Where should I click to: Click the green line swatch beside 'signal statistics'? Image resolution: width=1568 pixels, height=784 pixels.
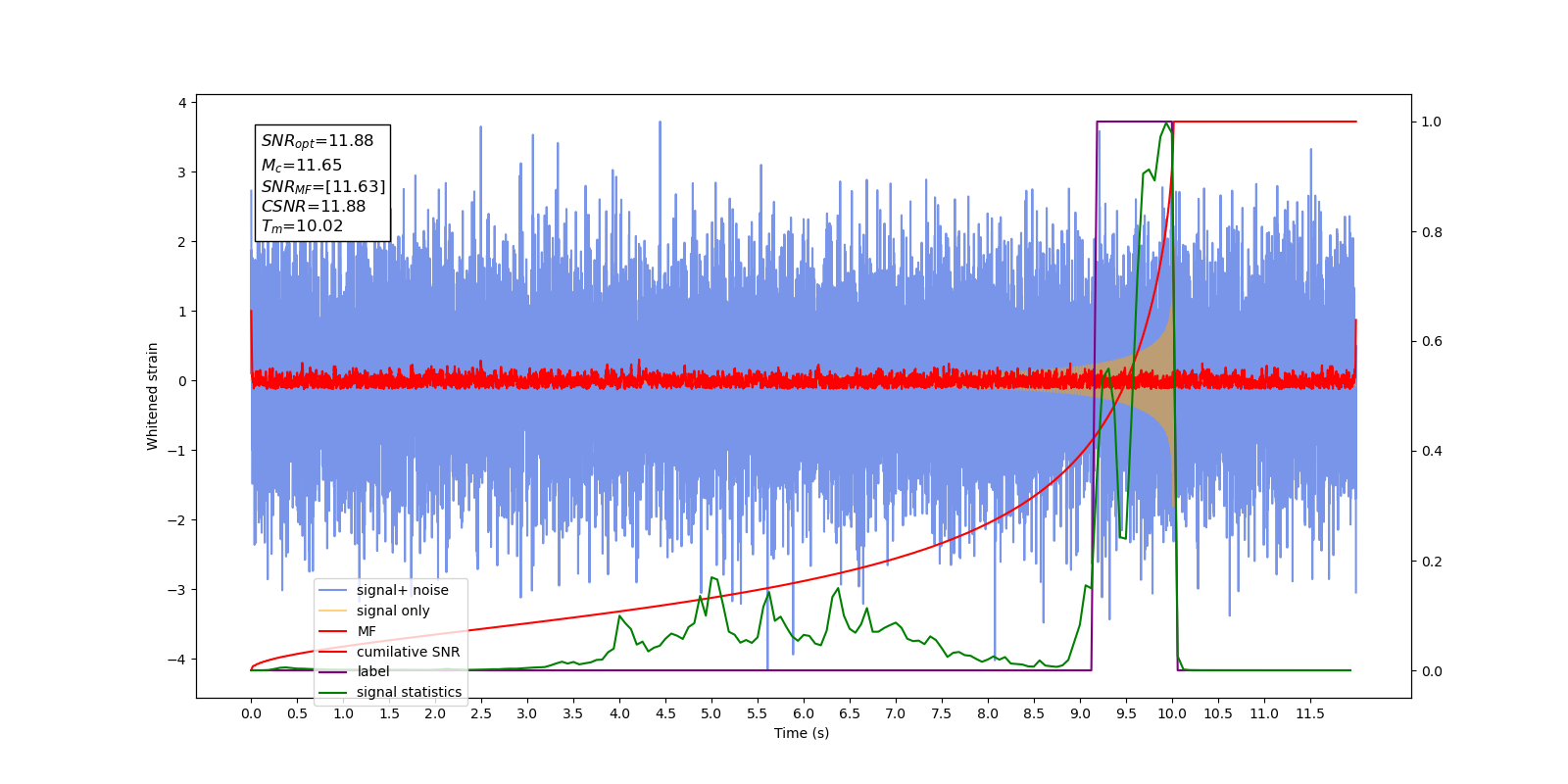point(333,692)
